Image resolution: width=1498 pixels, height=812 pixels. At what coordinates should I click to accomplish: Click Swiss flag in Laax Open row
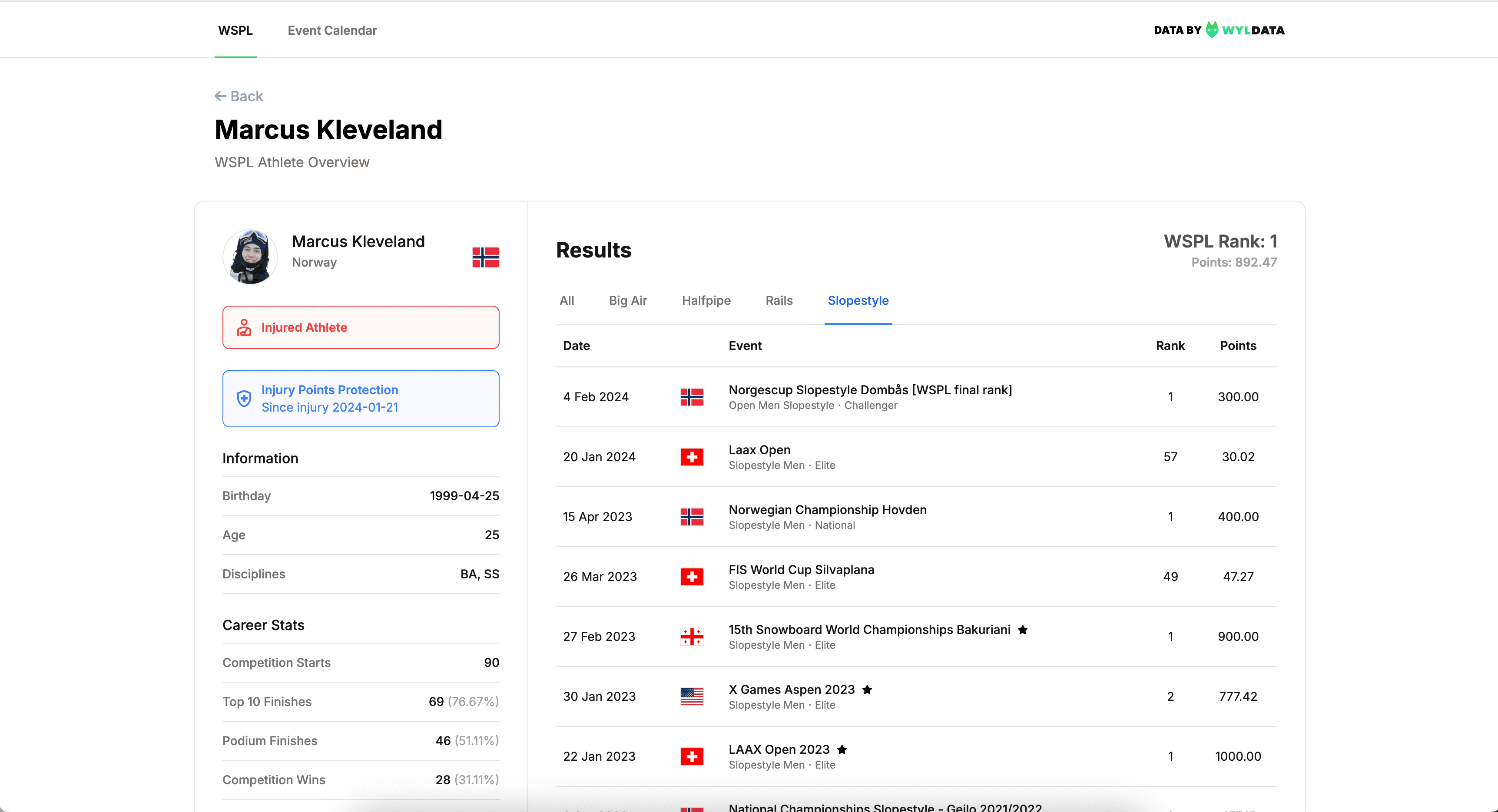tap(691, 457)
